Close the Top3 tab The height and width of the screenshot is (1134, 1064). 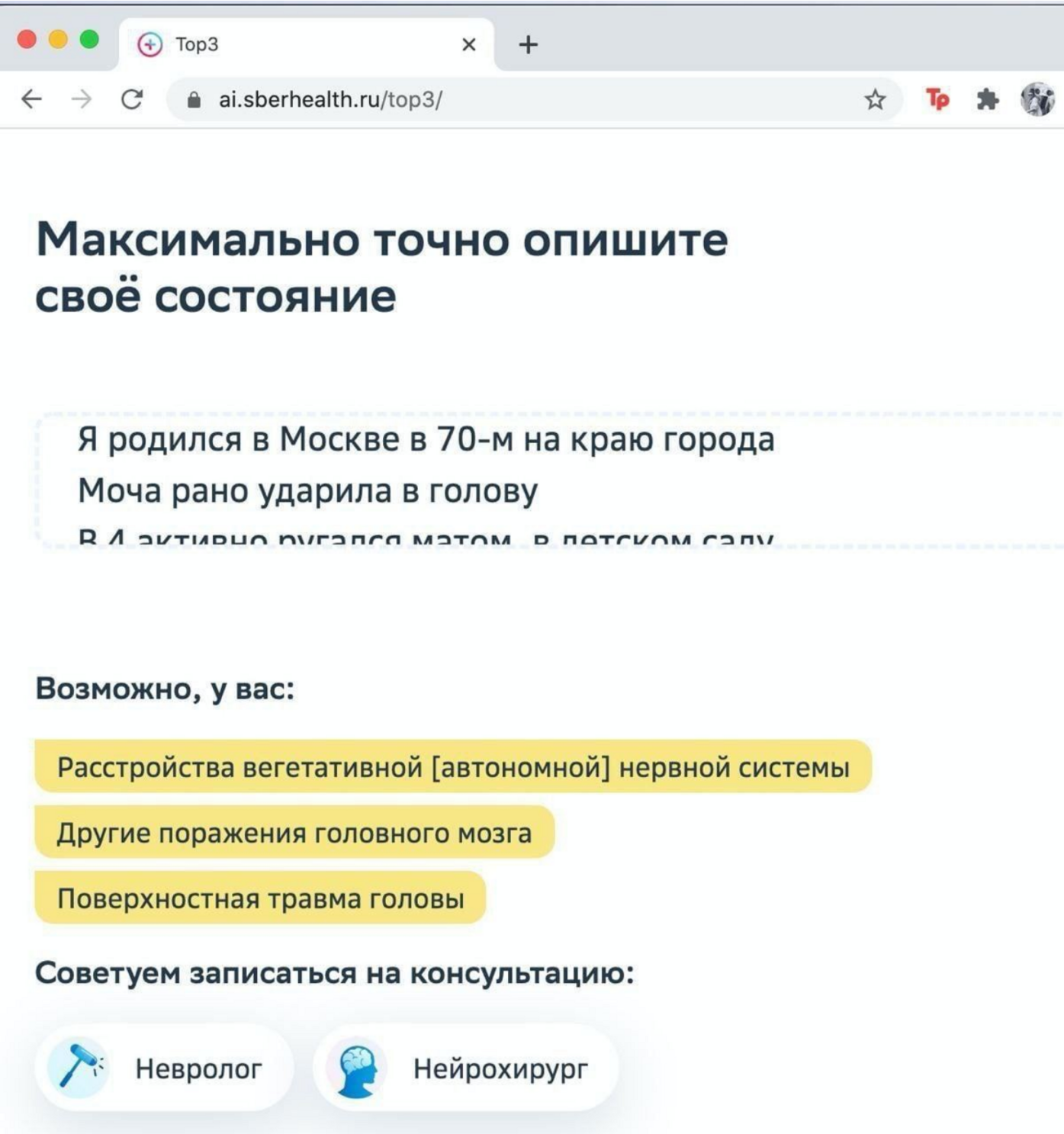[469, 45]
